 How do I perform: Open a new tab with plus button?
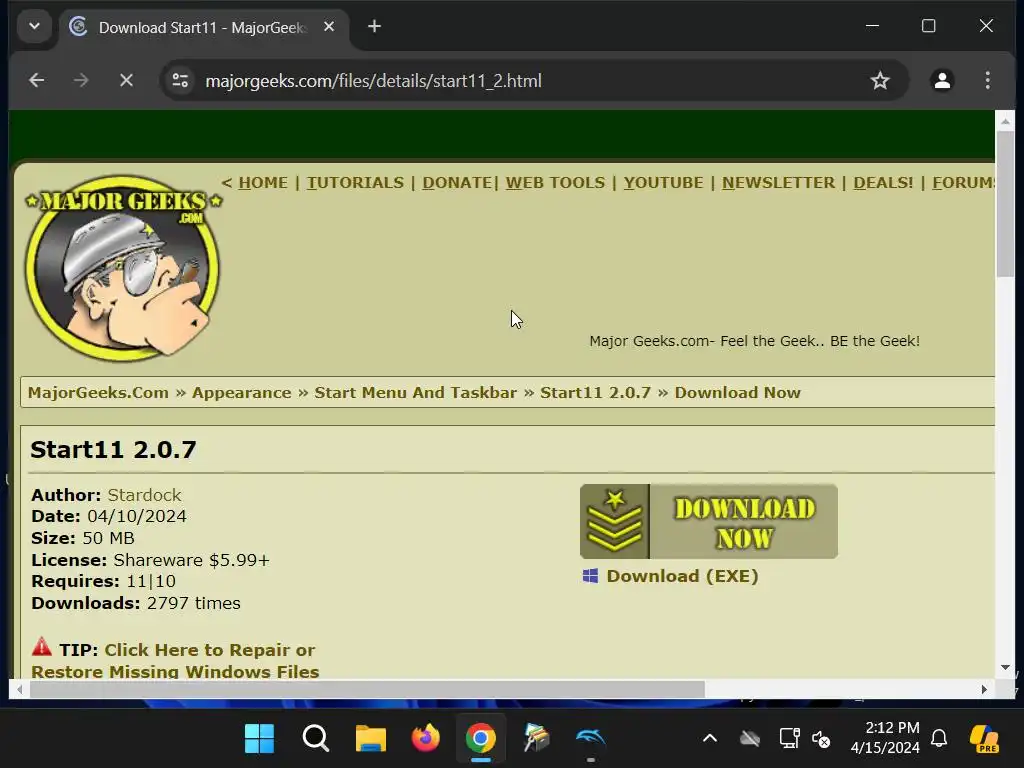click(374, 27)
